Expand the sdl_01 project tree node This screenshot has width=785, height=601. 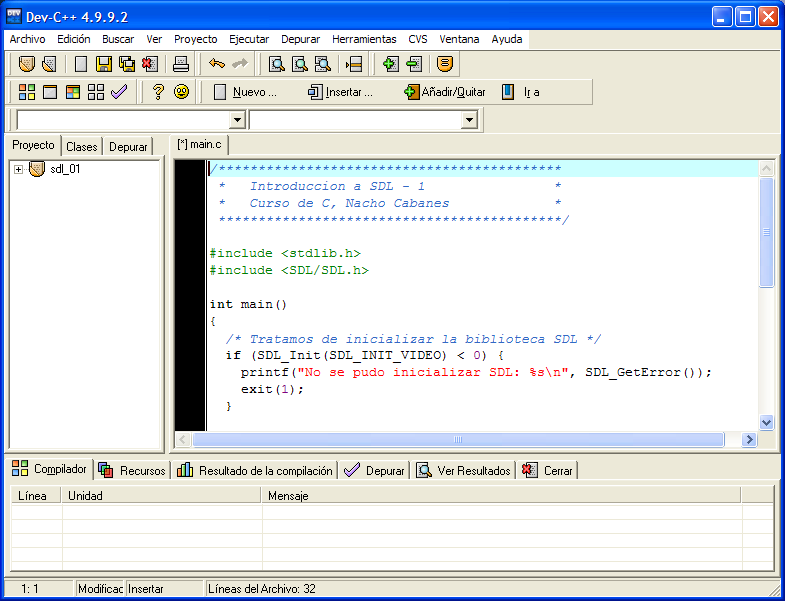[x=19, y=170]
